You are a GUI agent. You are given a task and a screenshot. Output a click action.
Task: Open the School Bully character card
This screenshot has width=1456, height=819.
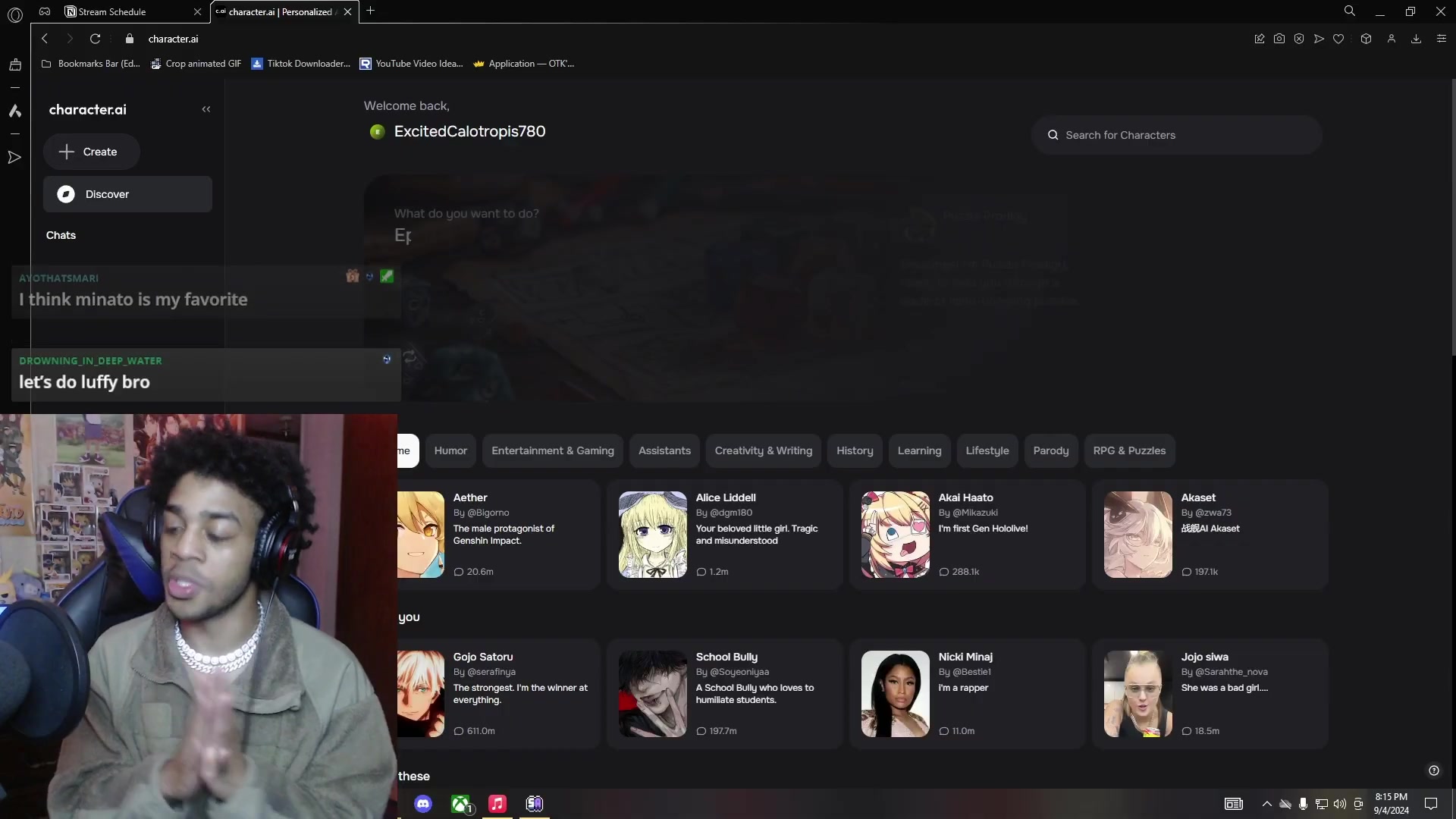[725, 694]
